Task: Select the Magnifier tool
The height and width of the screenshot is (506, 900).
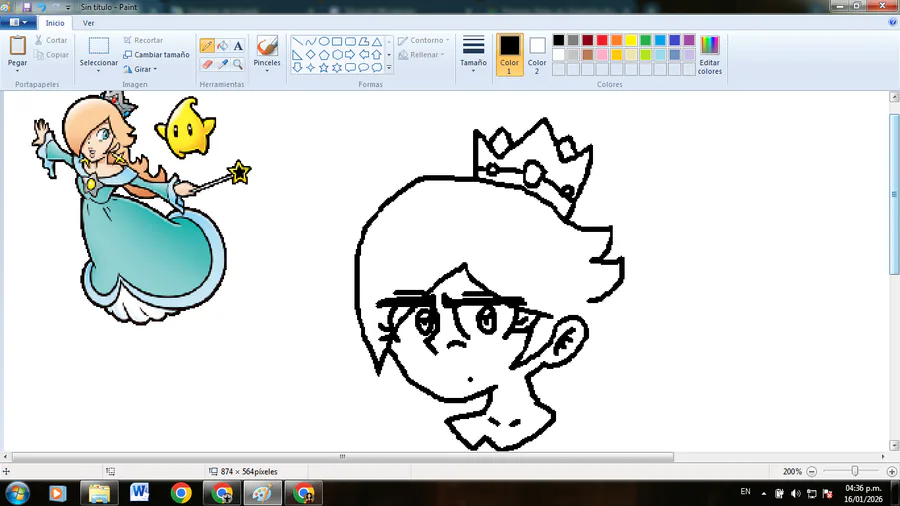Action: (x=238, y=64)
